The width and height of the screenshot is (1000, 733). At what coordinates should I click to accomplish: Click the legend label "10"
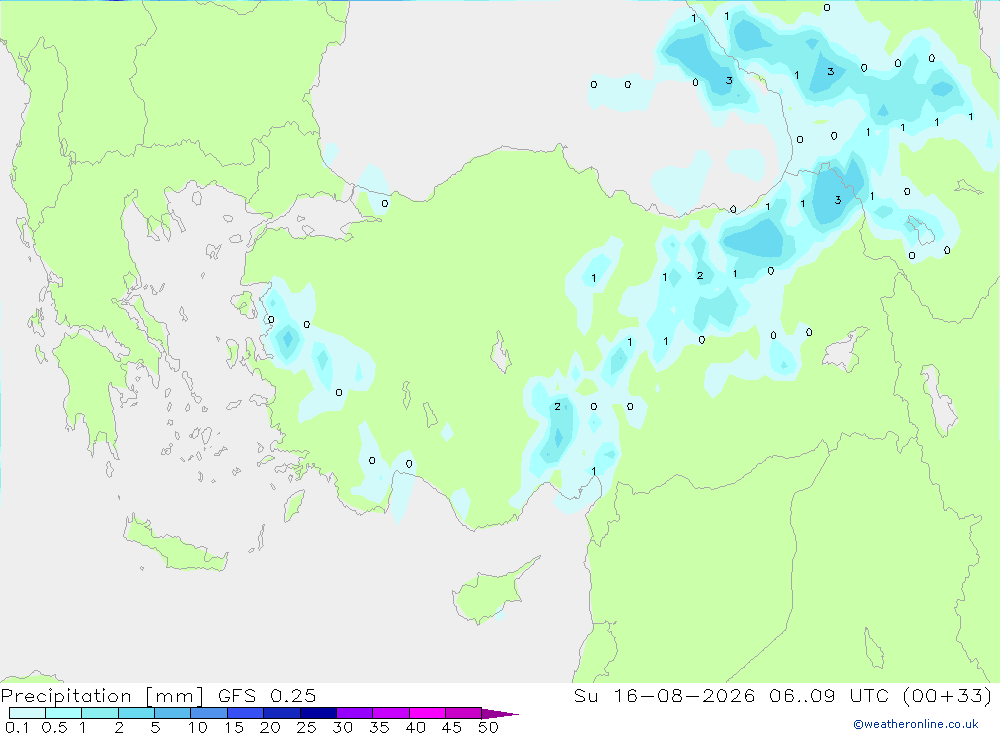[198, 727]
